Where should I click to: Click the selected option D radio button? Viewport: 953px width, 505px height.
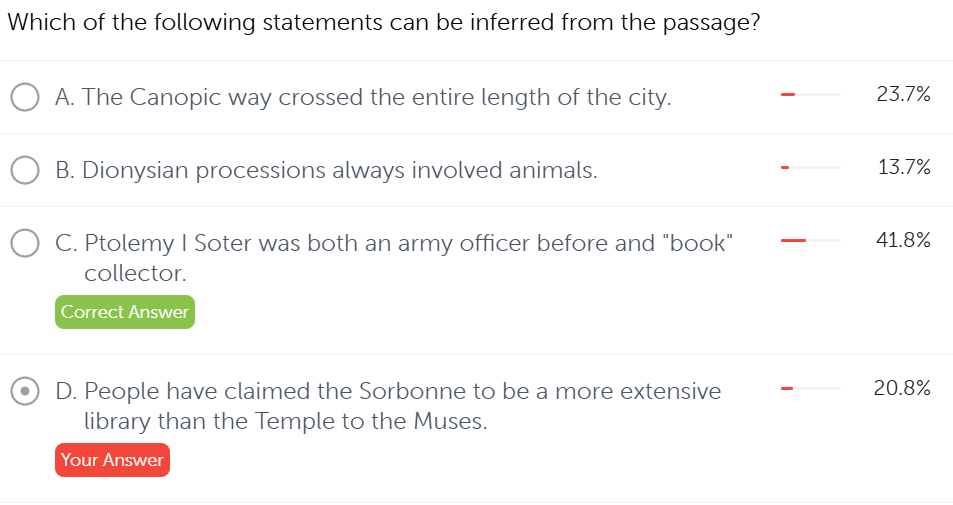[25, 391]
